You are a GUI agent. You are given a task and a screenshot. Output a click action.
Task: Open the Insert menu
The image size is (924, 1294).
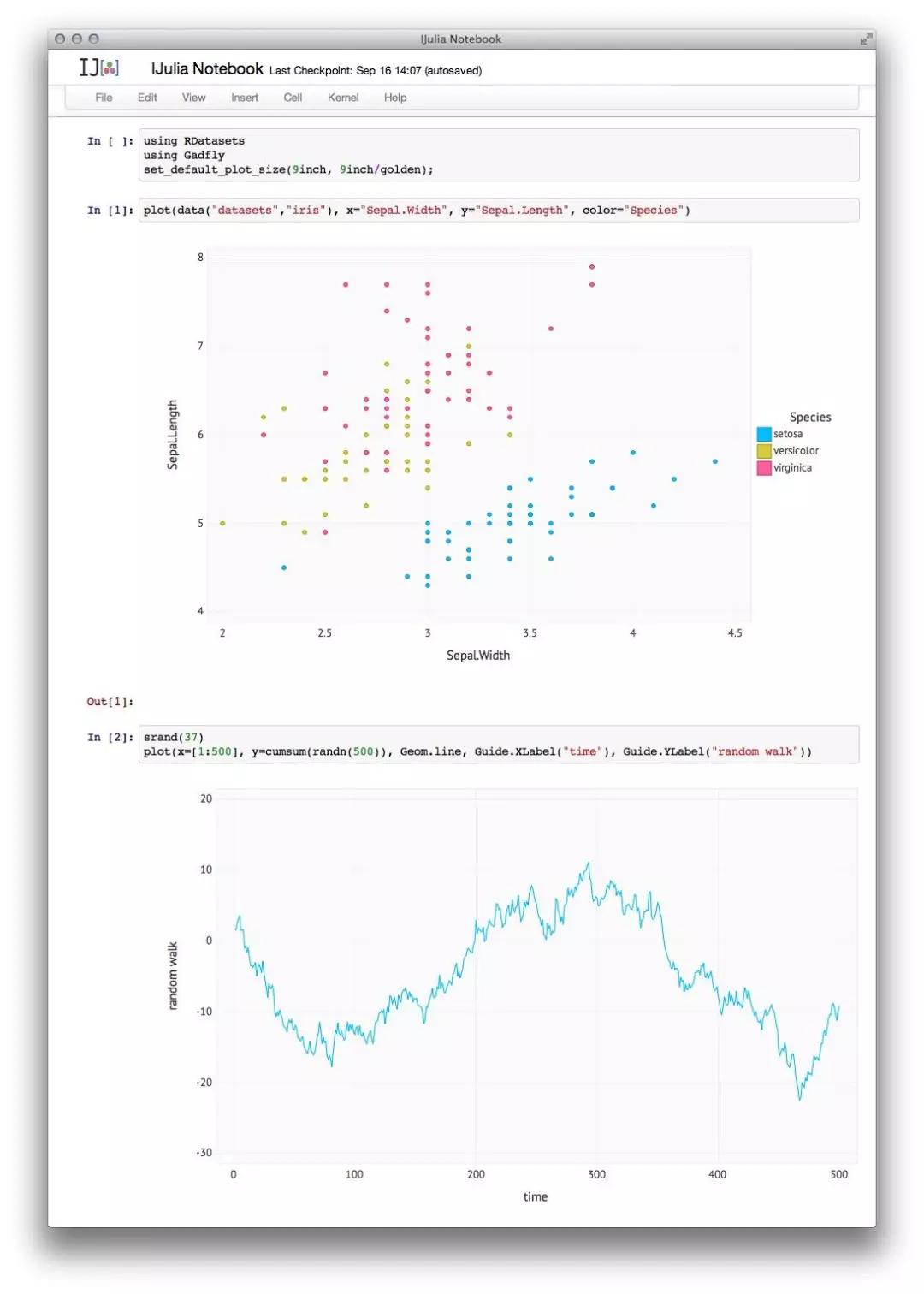tap(245, 98)
